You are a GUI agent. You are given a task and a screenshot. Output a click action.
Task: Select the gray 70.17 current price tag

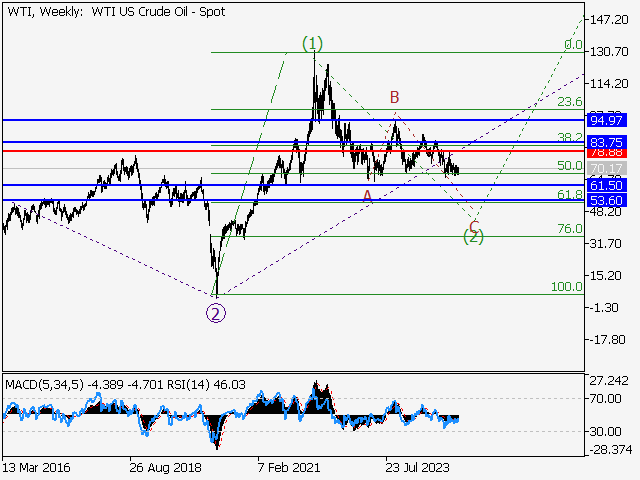pyautogui.click(x=607, y=166)
